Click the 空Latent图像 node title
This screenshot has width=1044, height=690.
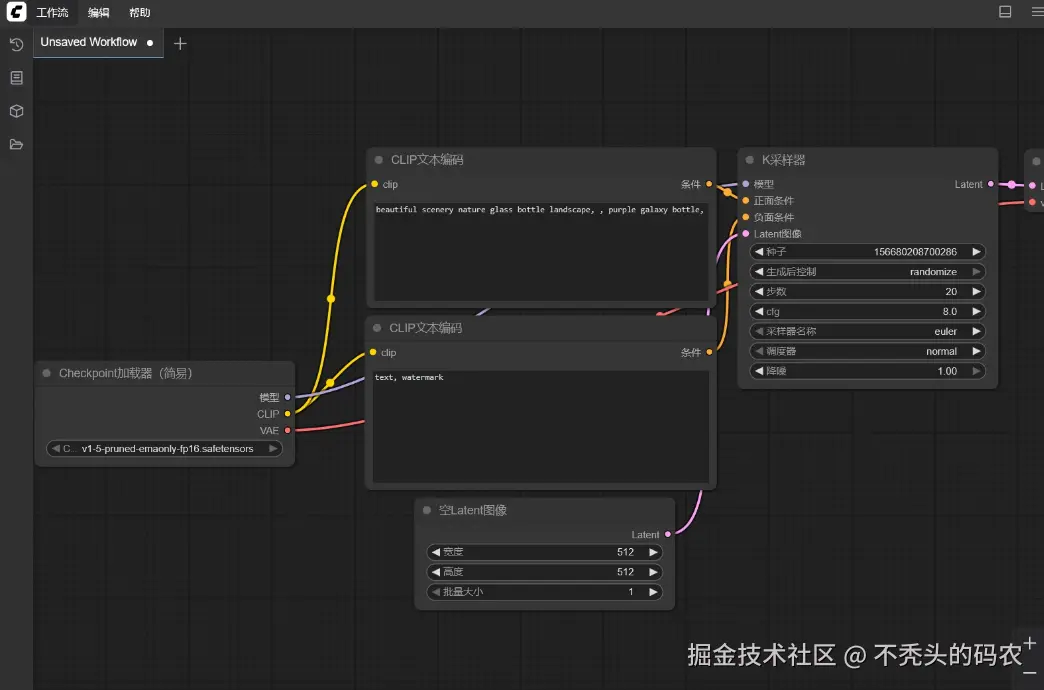[x=473, y=510]
